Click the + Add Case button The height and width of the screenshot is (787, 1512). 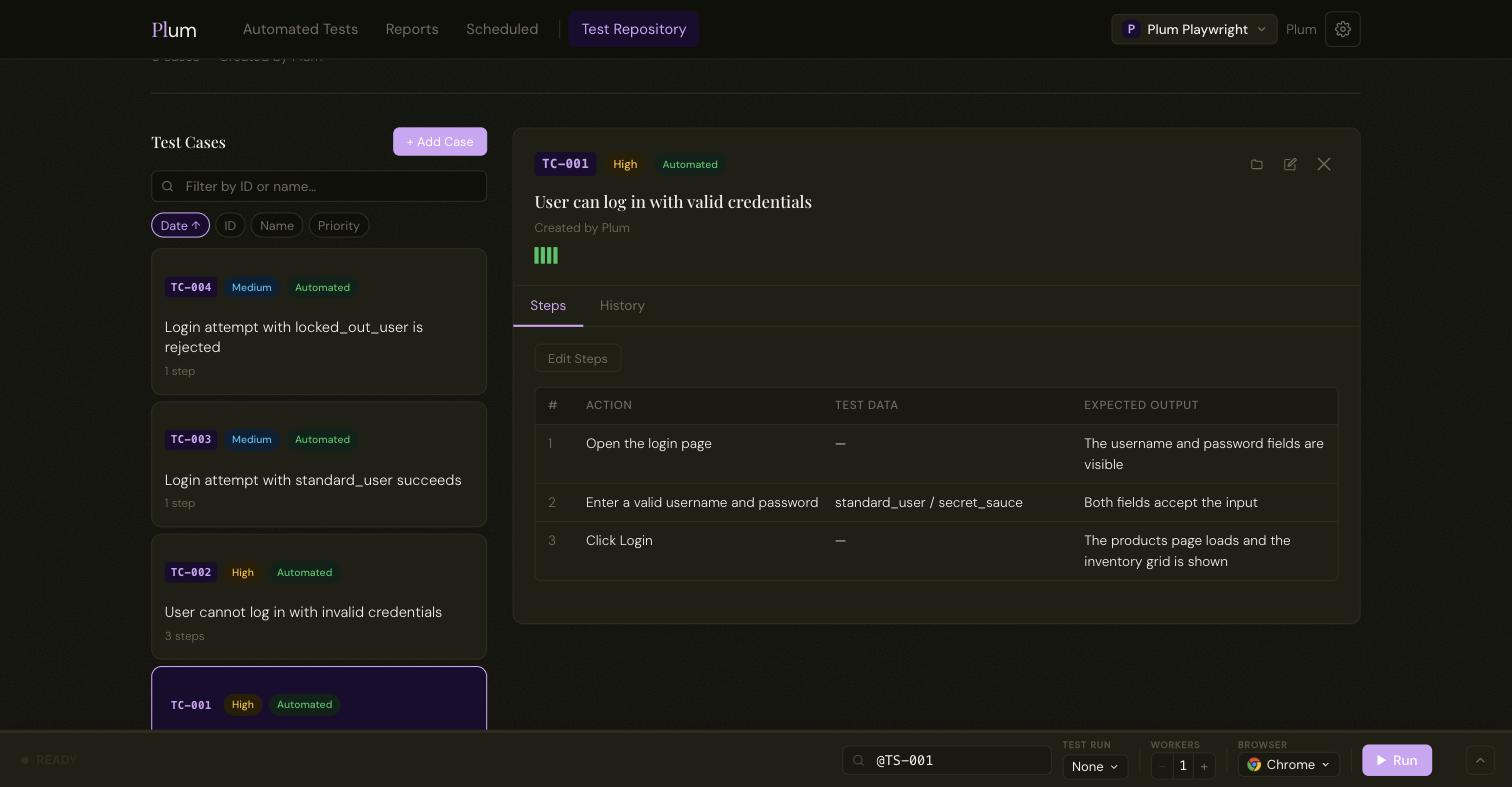[440, 141]
